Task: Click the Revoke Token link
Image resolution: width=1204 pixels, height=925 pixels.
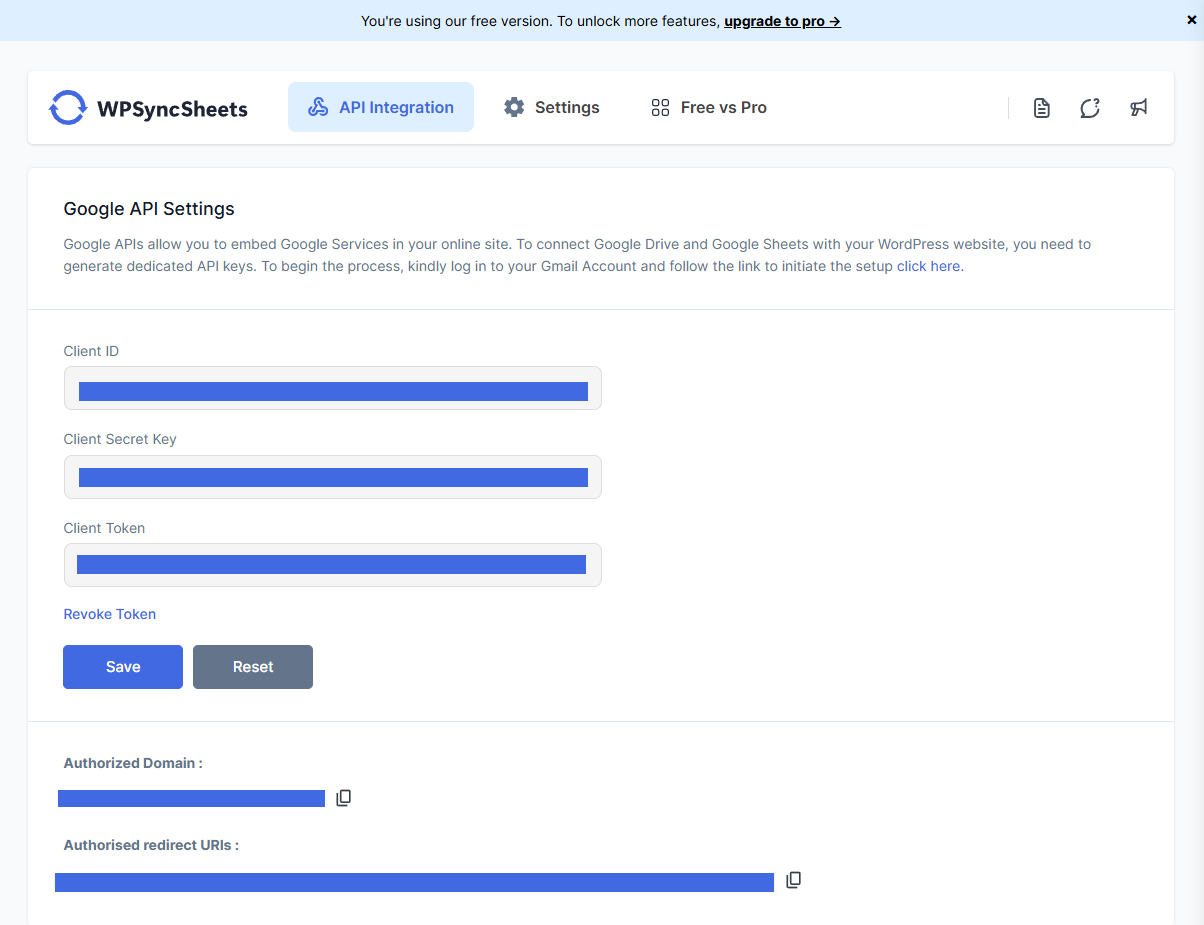Action: tap(110, 614)
